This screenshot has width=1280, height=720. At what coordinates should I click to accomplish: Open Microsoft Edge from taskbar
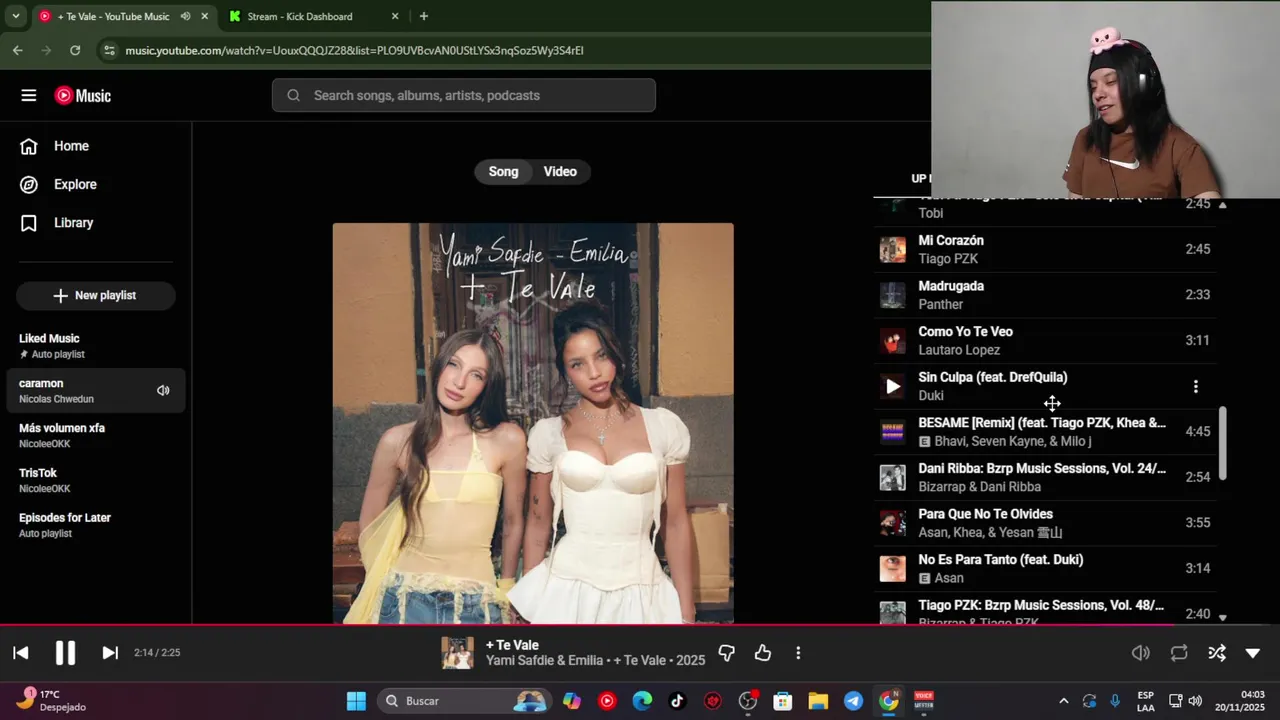coord(642,701)
